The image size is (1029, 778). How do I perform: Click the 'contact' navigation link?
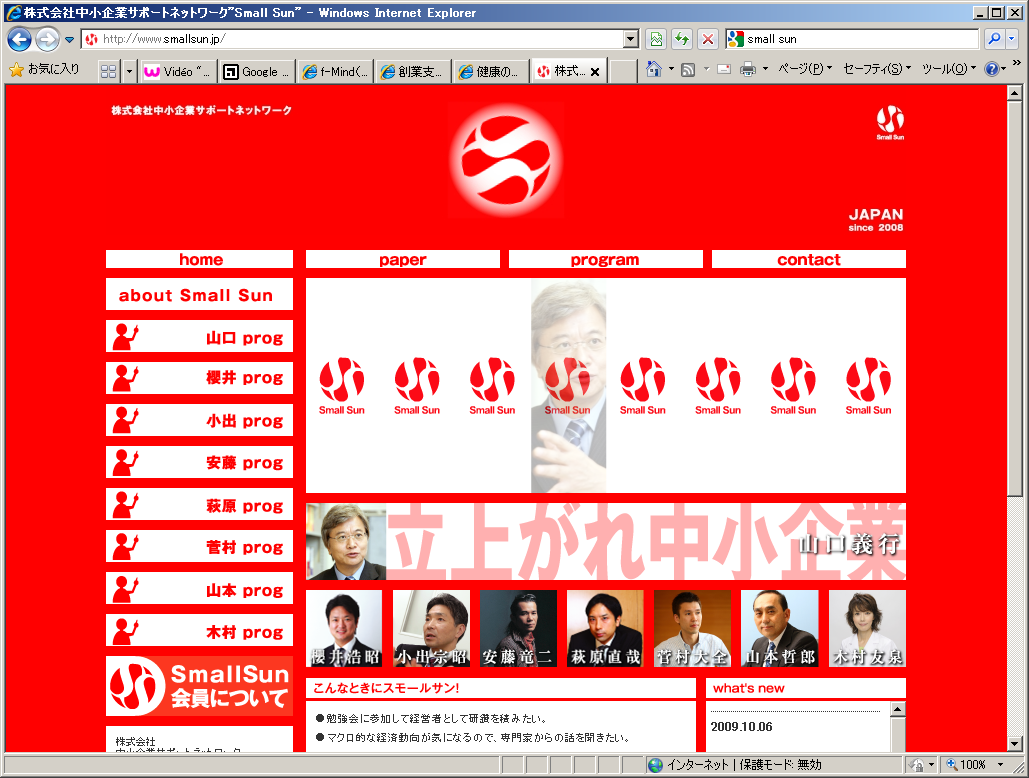point(808,260)
